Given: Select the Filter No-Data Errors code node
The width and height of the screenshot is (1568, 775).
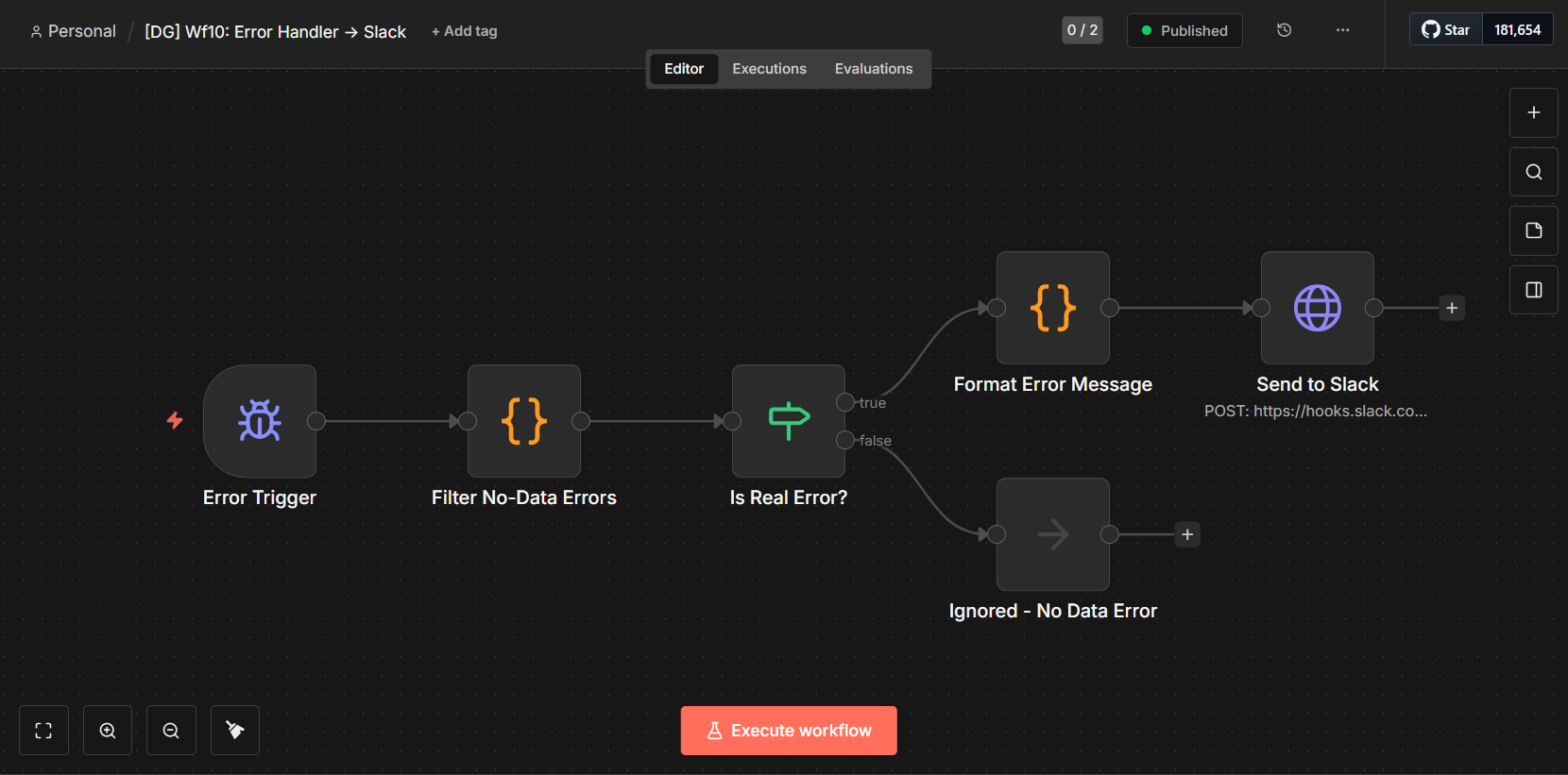Looking at the screenshot, I should (524, 421).
